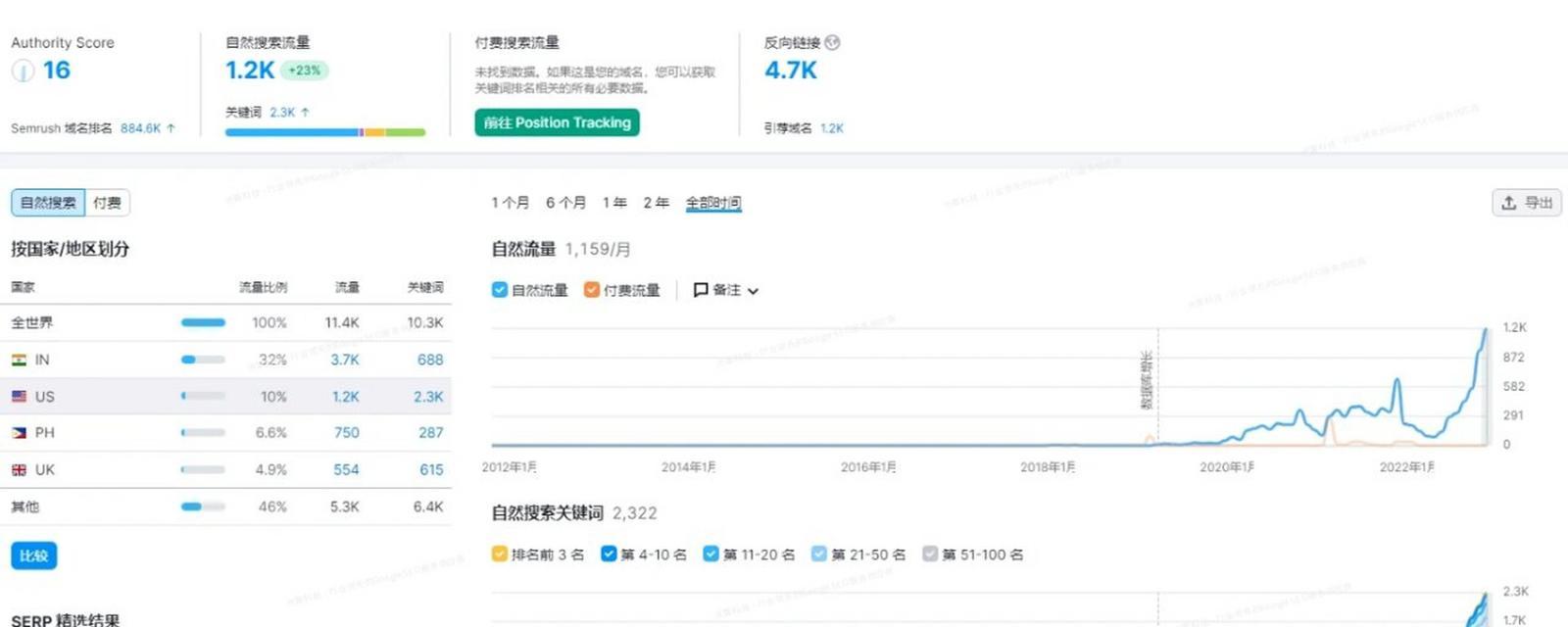Viewport: 1568px width, 627px height.
Task: Click the 关键词 column header
Action: (425, 287)
